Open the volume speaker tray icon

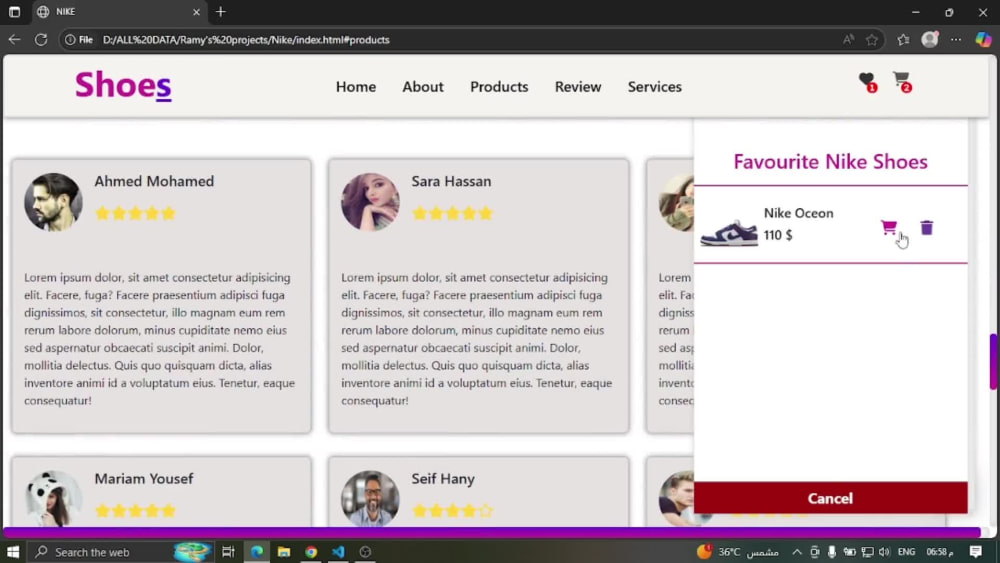(884, 552)
